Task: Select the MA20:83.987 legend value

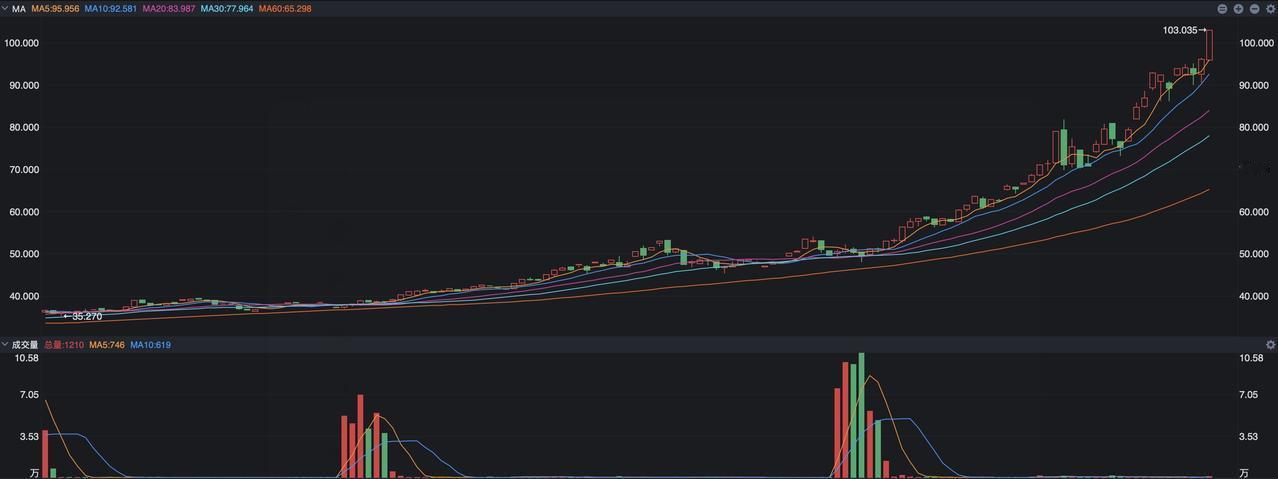Action: coord(168,8)
